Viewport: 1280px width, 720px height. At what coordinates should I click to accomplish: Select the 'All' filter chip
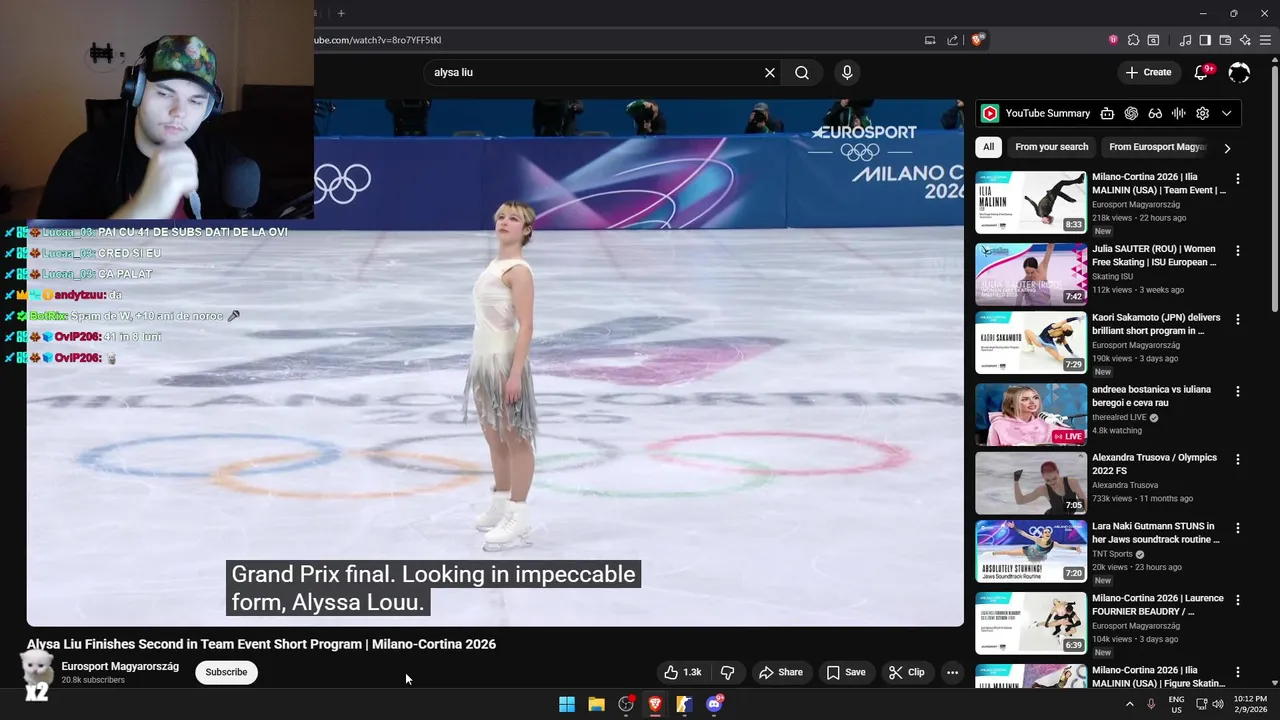[988, 147]
